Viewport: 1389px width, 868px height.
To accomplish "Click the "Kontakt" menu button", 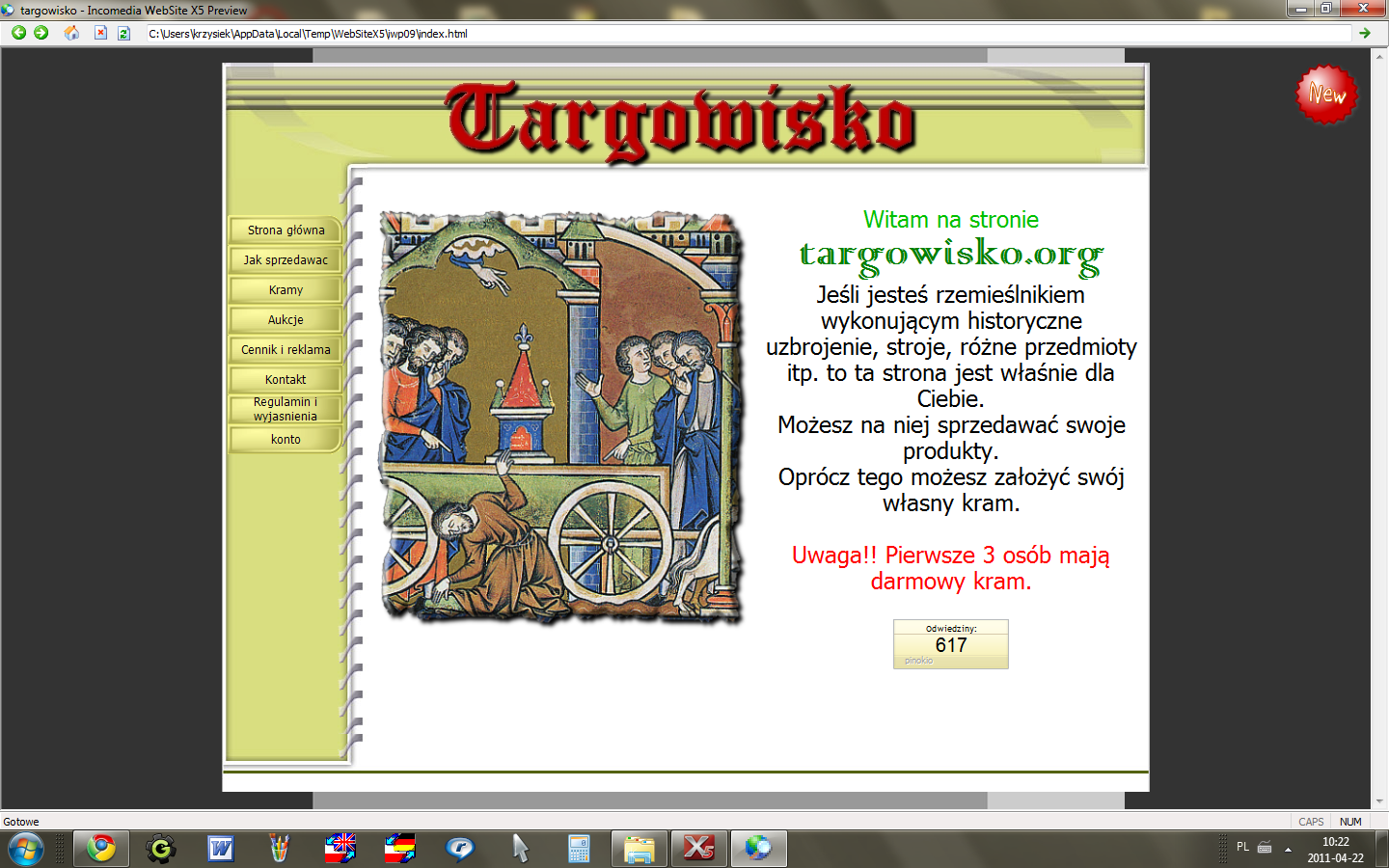I will [x=286, y=380].
